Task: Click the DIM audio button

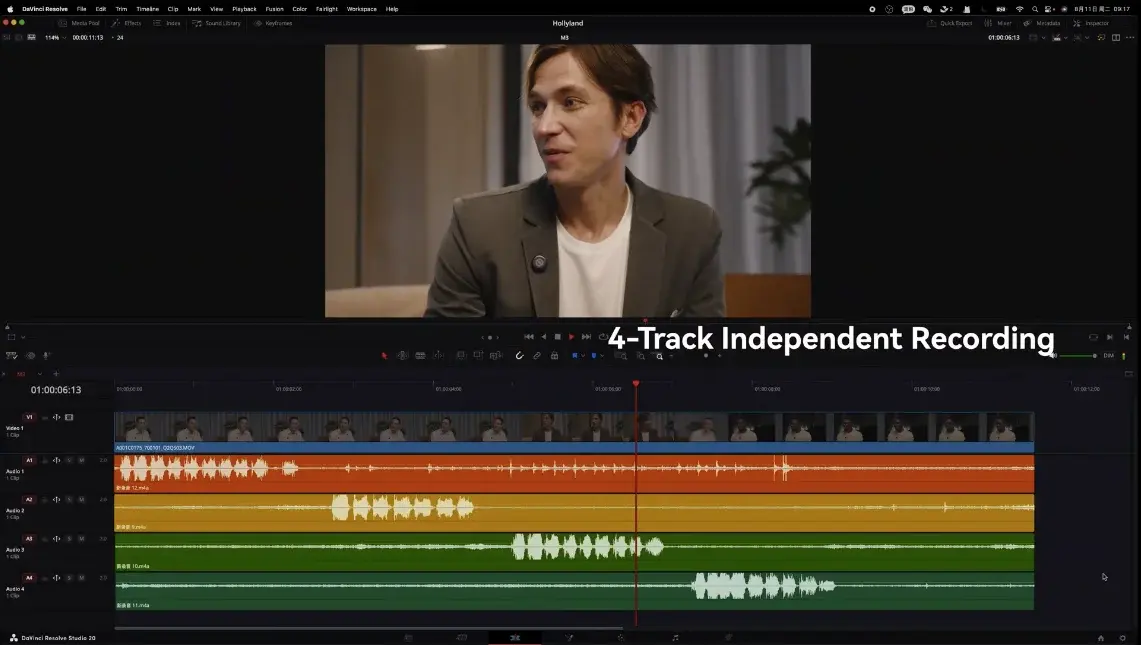Action: point(1108,356)
